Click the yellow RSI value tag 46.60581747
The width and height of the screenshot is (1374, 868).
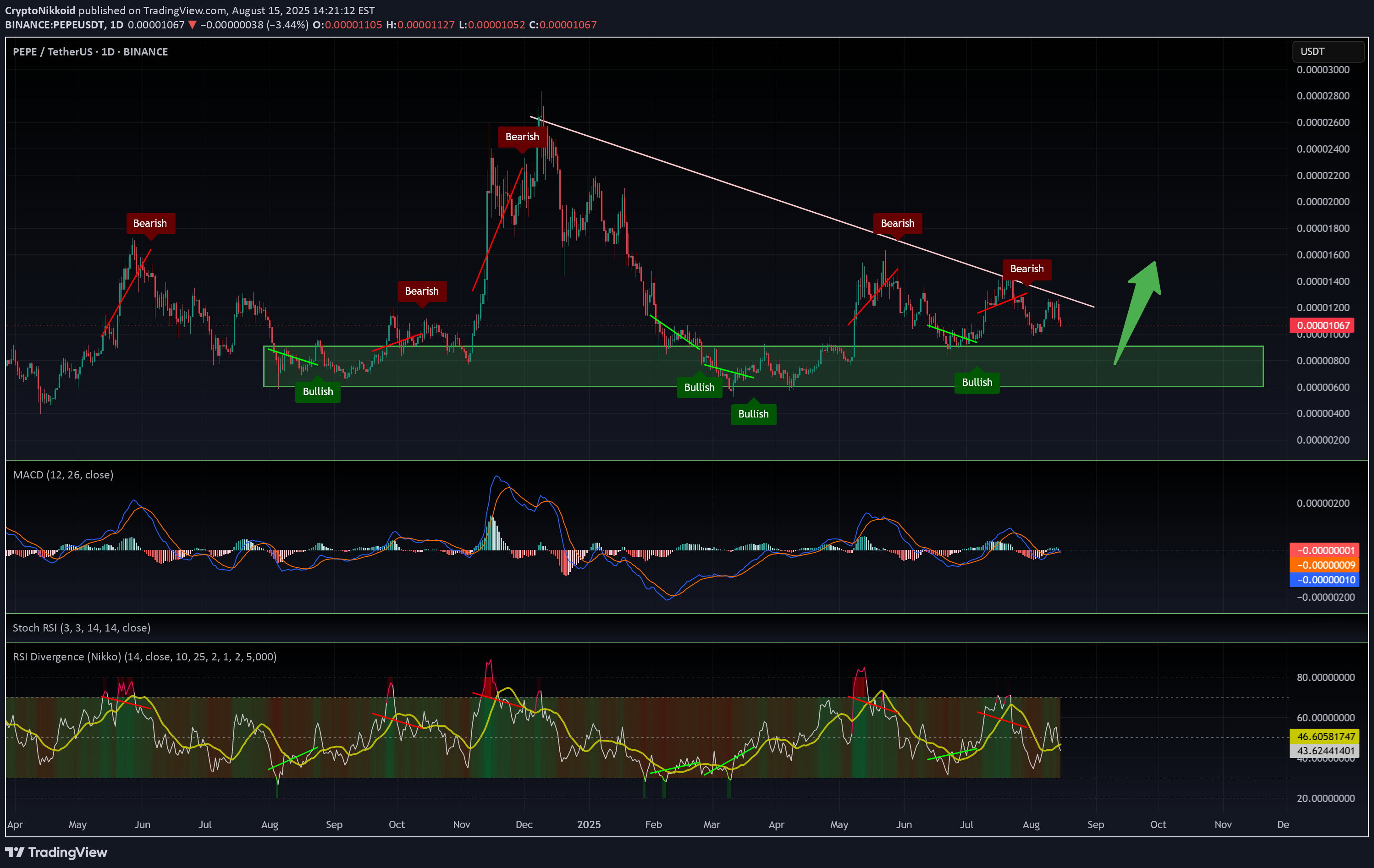point(1324,736)
